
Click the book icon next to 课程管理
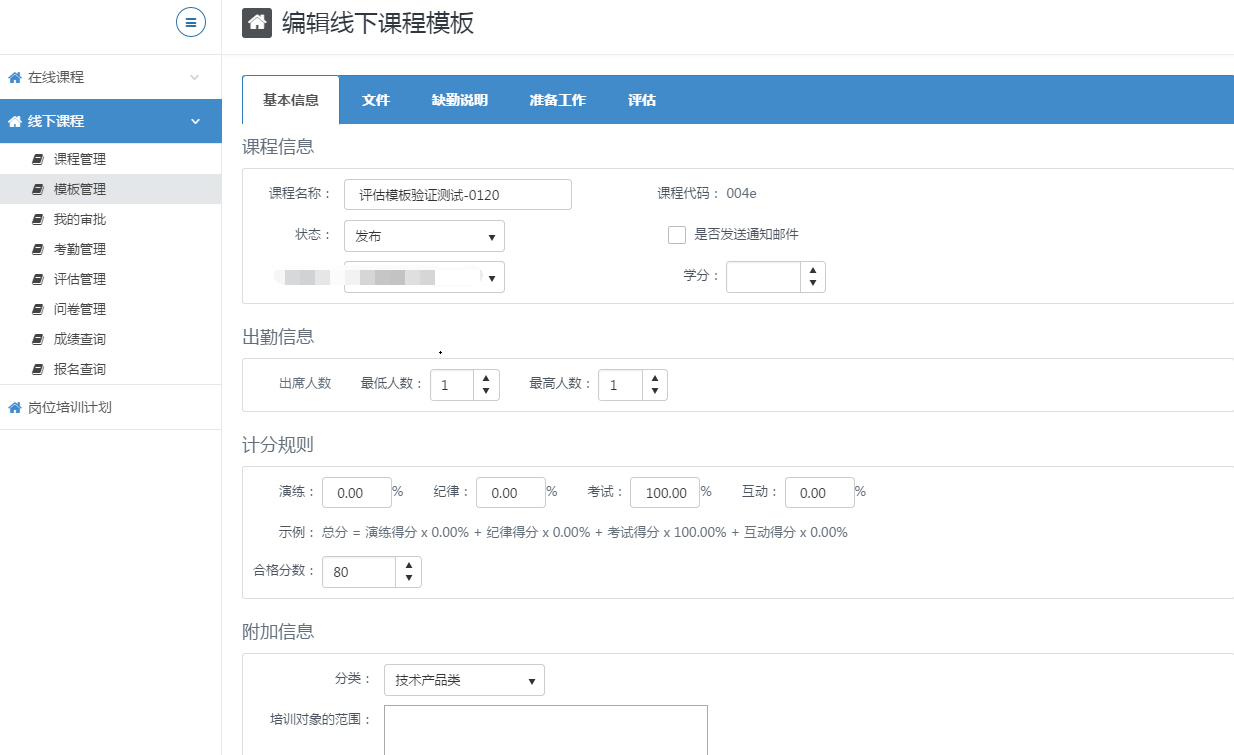[x=38, y=159]
